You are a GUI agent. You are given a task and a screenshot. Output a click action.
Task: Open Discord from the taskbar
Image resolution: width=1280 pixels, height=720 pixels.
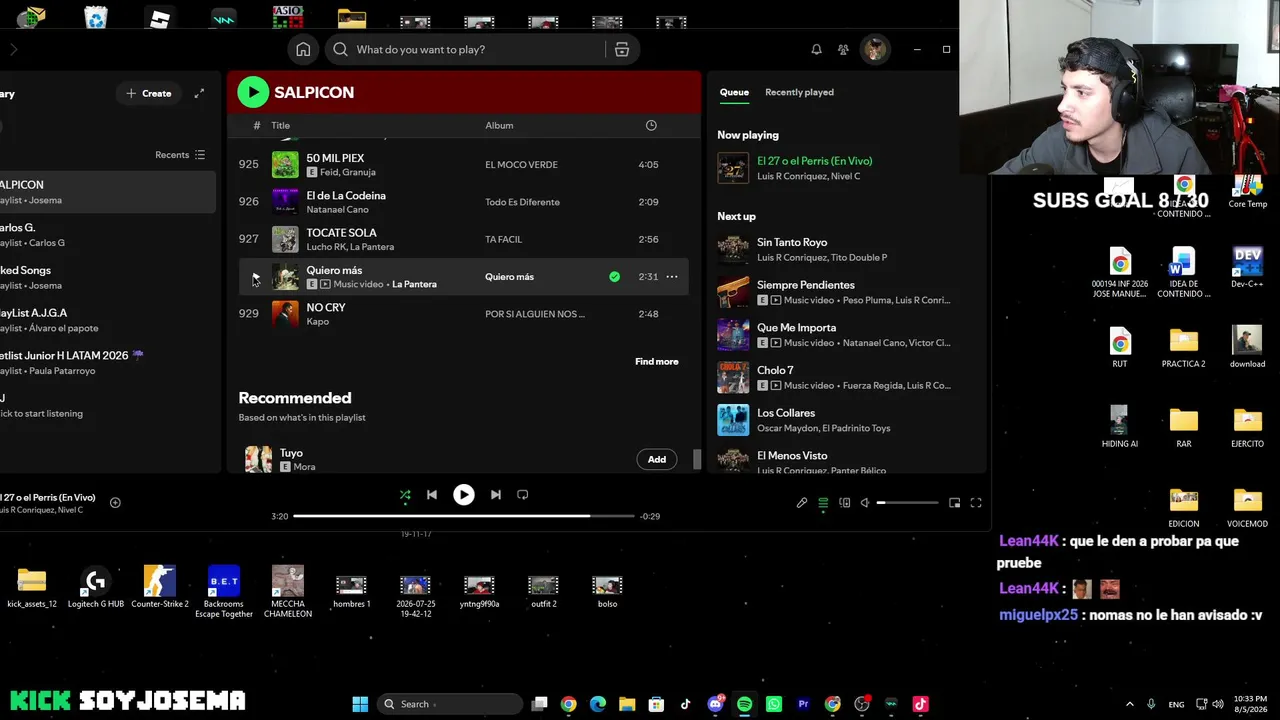click(715, 704)
